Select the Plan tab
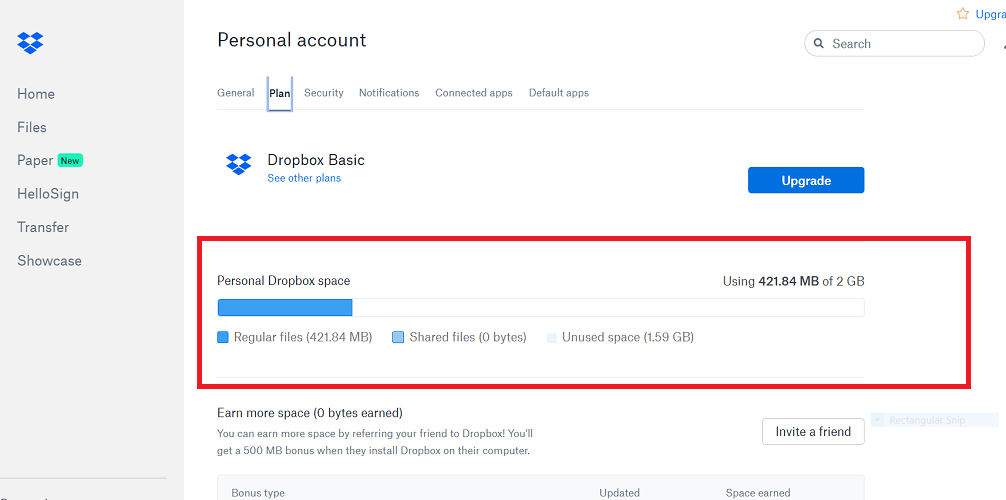Screen dimensions: 1006x500 pos(280,93)
